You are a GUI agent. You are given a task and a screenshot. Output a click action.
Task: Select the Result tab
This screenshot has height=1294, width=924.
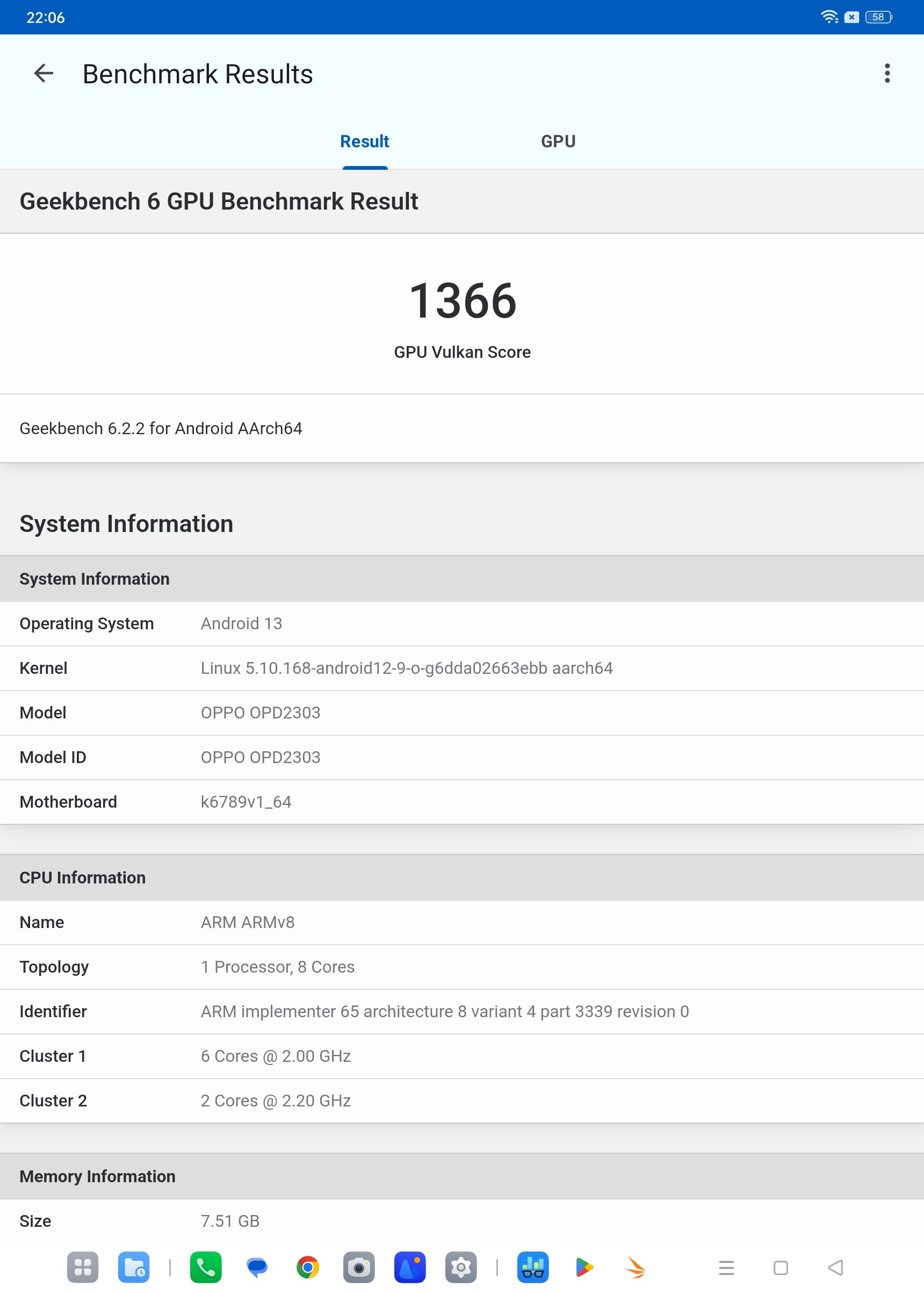pos(365,141)
